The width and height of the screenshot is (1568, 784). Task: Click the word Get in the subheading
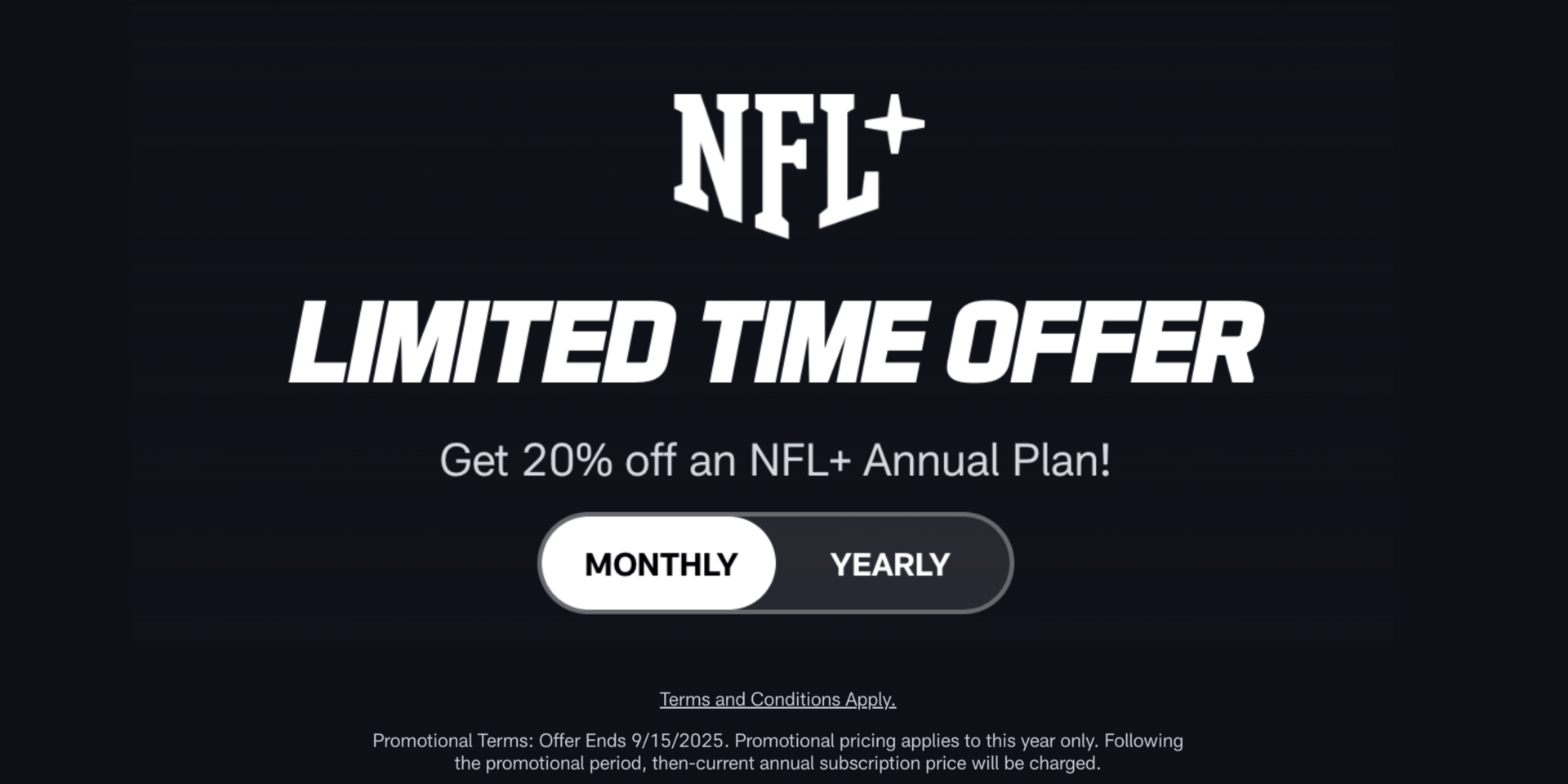[474, 461]
